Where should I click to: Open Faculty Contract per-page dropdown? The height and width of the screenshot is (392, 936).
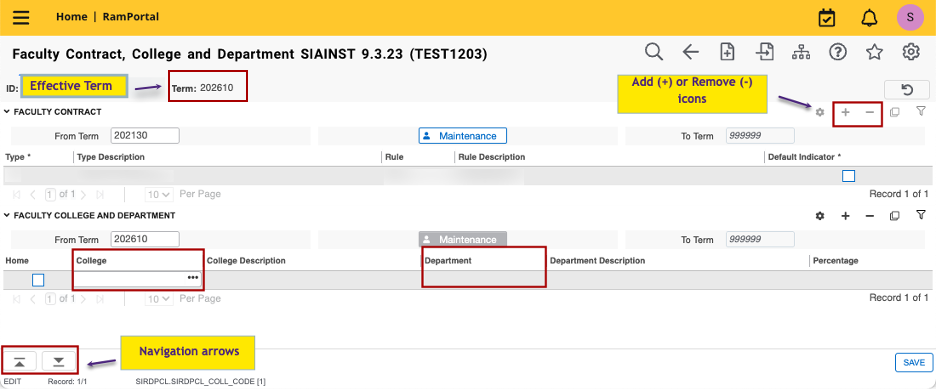(x=159, y=195)
